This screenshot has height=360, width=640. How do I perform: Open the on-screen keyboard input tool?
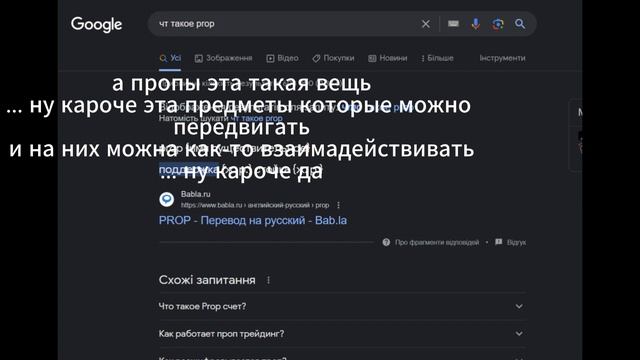453,24
